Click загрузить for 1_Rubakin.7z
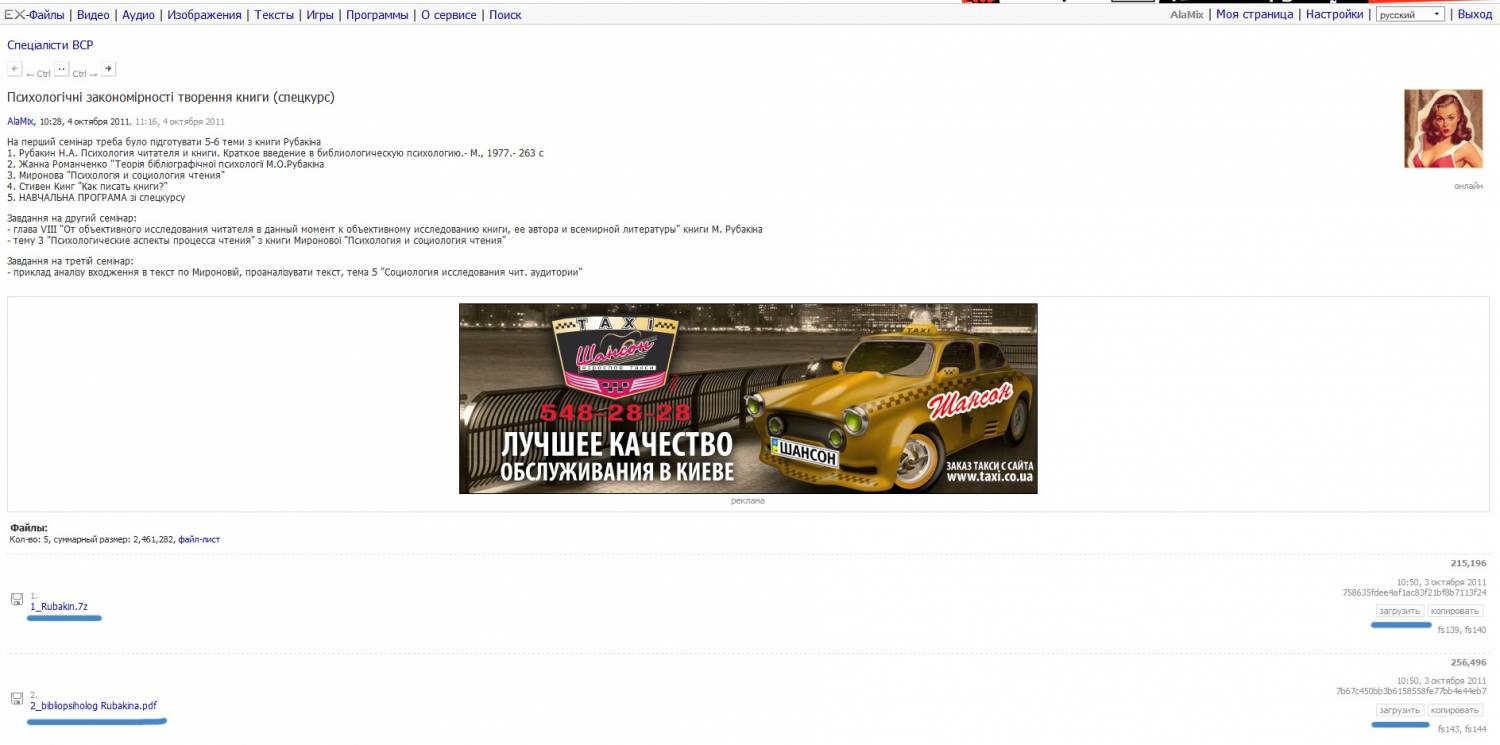1500x745 pixels. (x=1399, y=611)
